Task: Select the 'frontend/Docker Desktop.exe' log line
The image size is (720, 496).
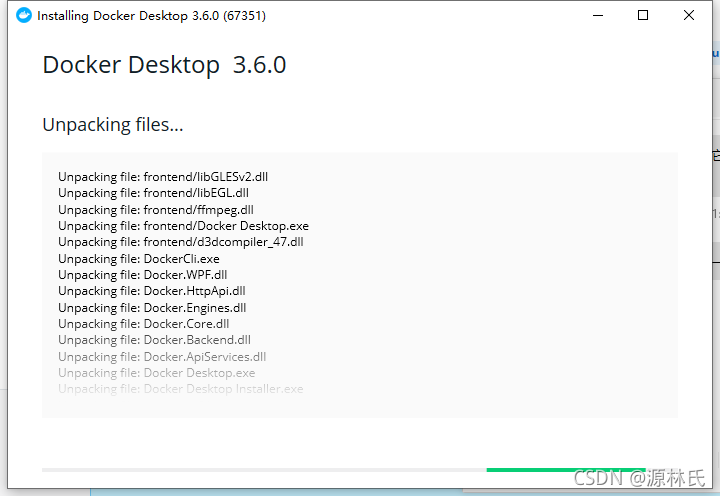Action: coord(183,225)
